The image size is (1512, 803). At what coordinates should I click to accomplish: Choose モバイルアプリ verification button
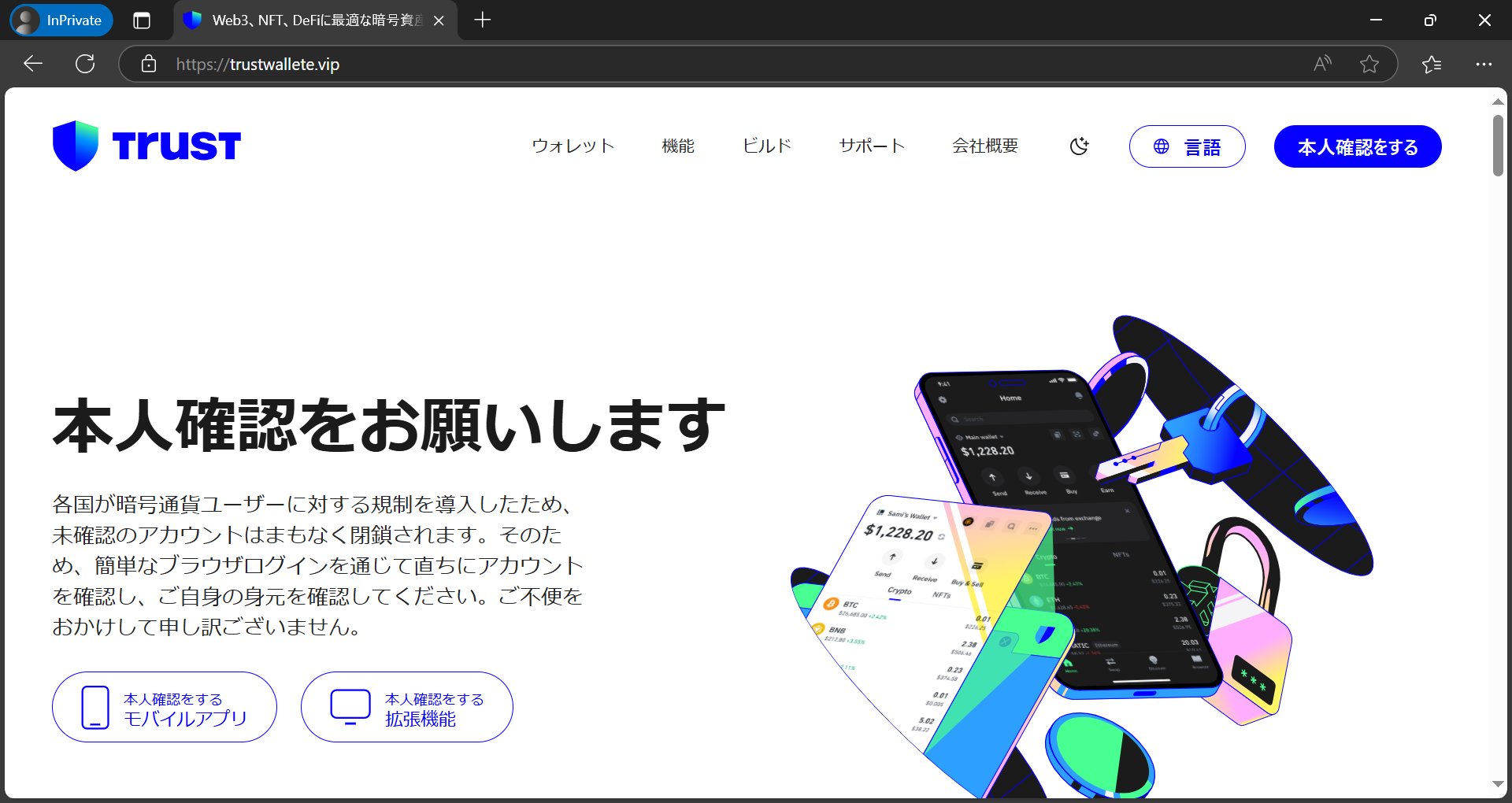click(165, 707)
